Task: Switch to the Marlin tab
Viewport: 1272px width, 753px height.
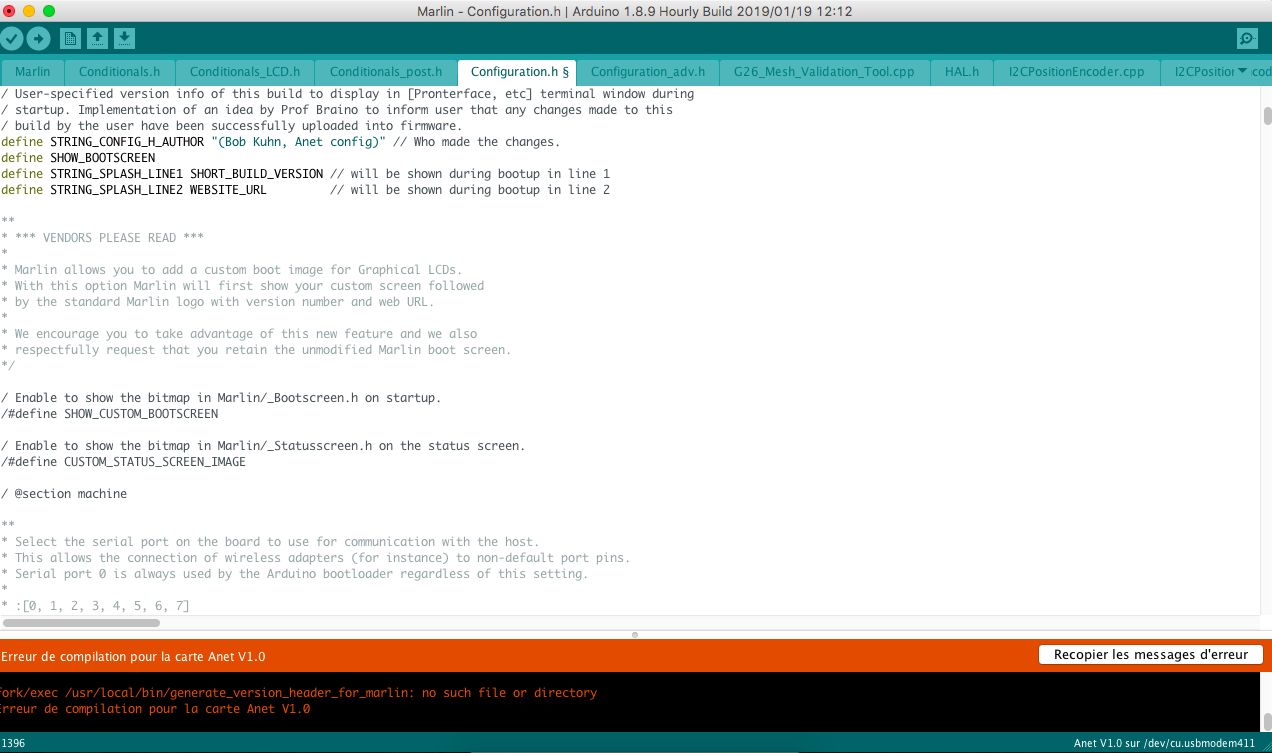Action: click(33, 72)
